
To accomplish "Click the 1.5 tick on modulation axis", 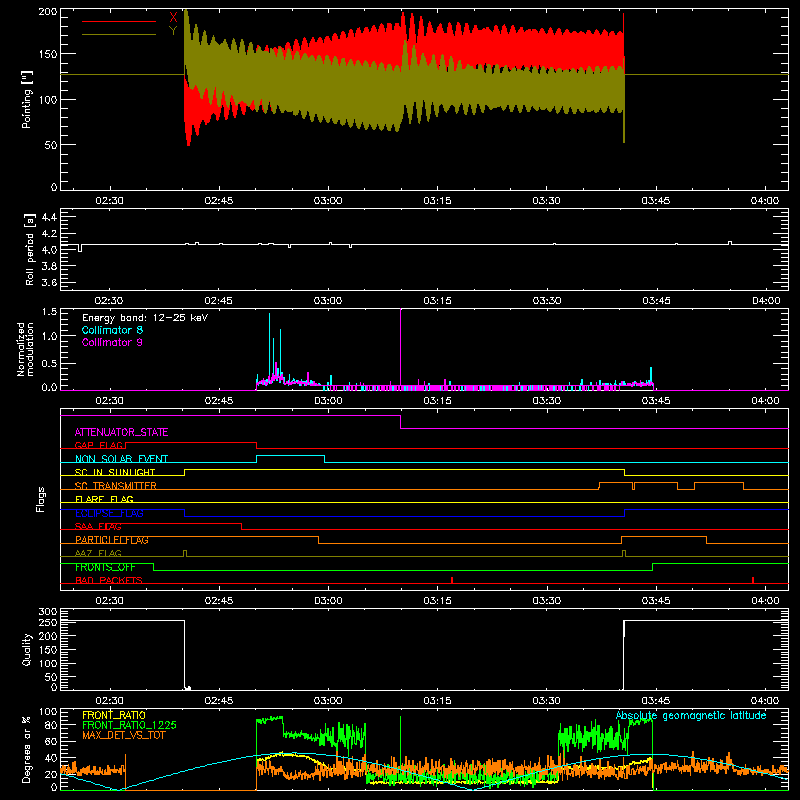I will coord(49,312).
